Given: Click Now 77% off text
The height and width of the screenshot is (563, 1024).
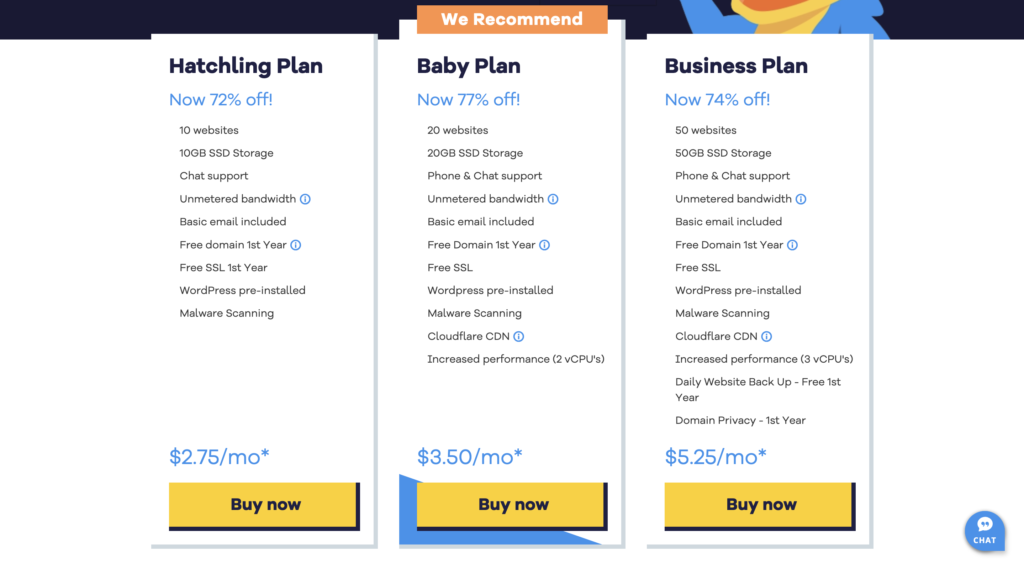Looking at the screenshot, I should point(468,99).
